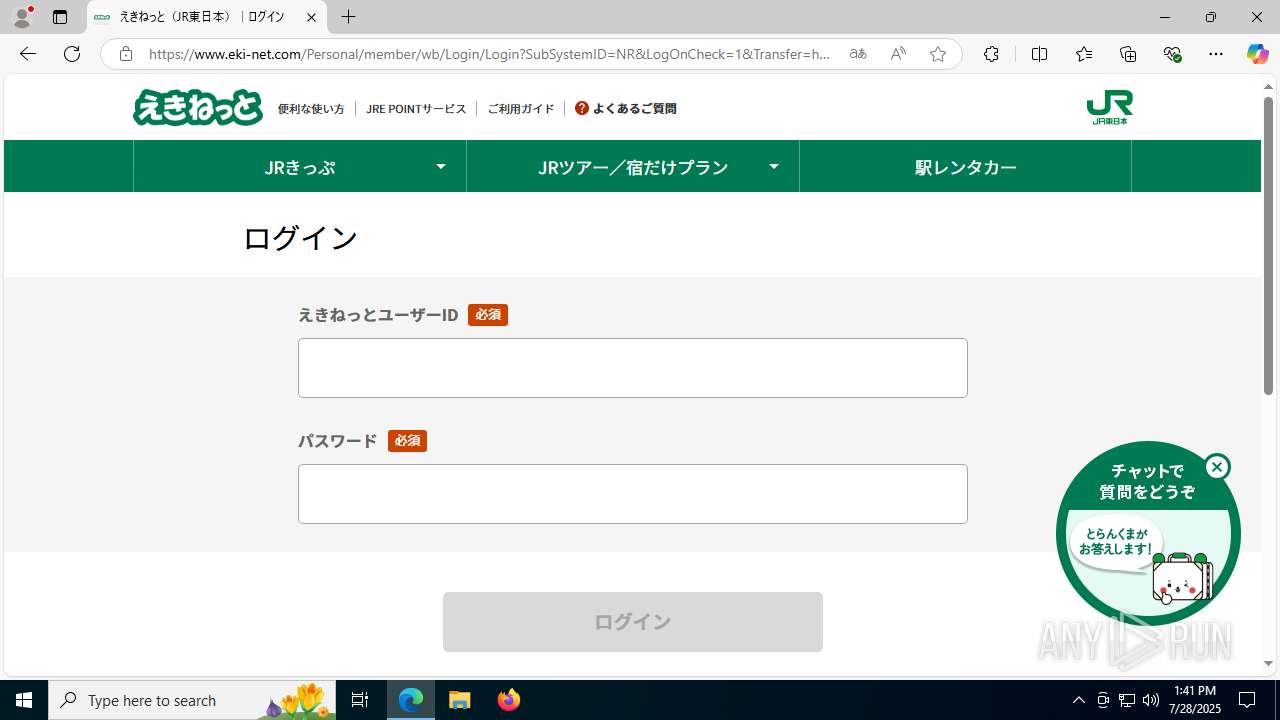The height and width of the screenshot is (720, 1280).
Task: Open Favorites list
Action: [x=1084, y=54]
